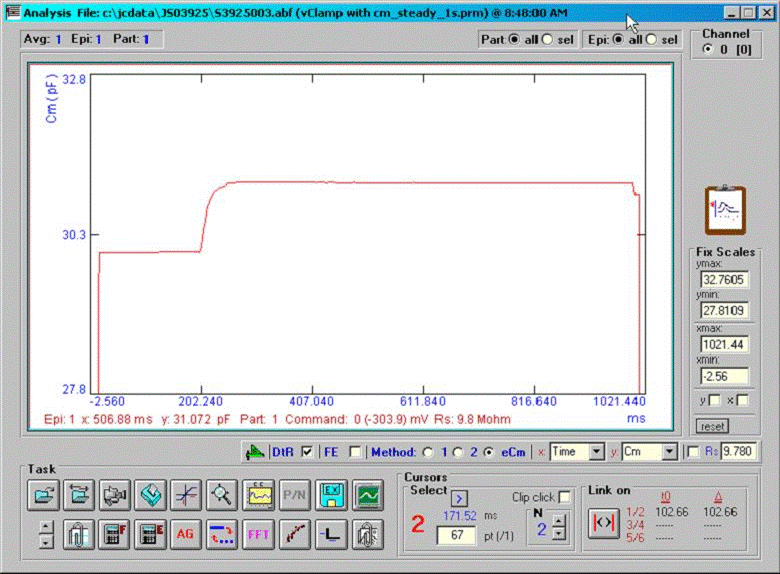The height and width of the screenshot is (574, 780).
Task: Click the Cm (pF) y-axis label
Action: click(x=51, y=98)
